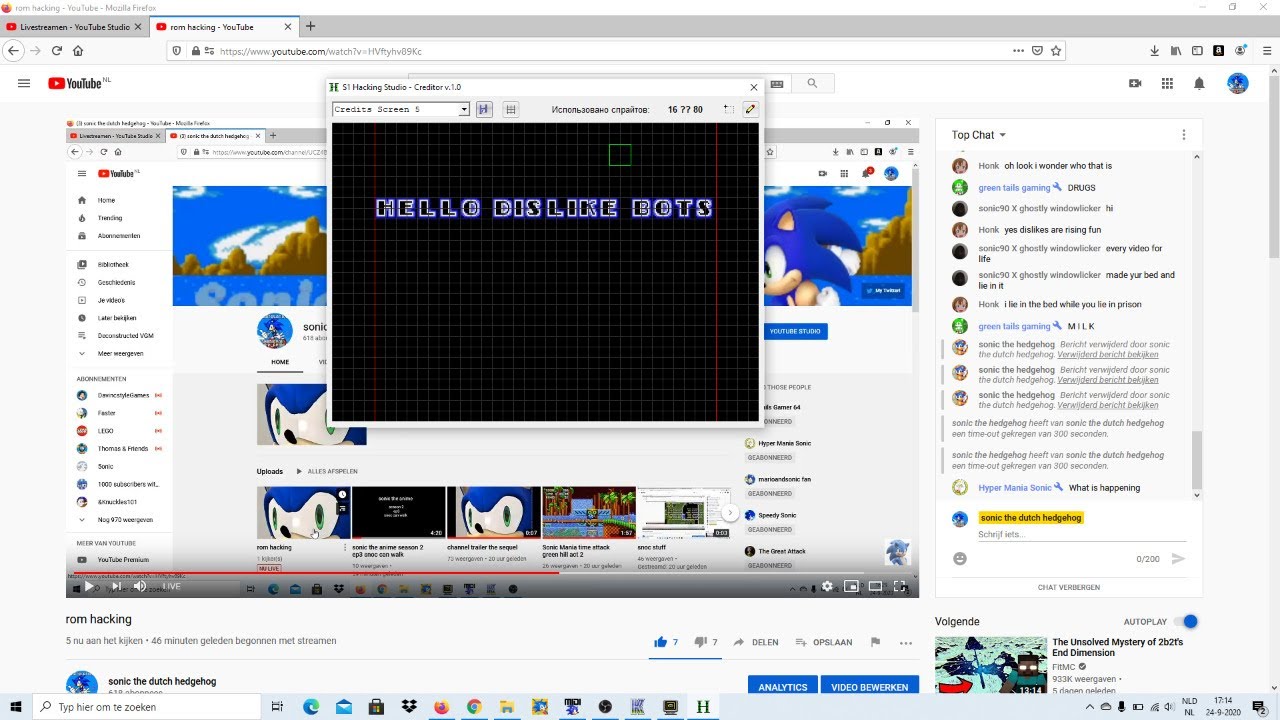The width and height of the screenshot is (1280, 720).
Task: Open Microsoft Edge from taskbar
Action: 311,707
